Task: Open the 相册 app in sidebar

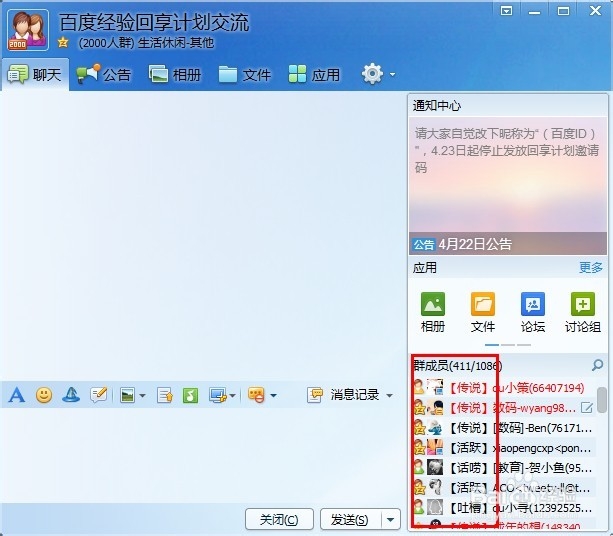Action: (433, 312)
